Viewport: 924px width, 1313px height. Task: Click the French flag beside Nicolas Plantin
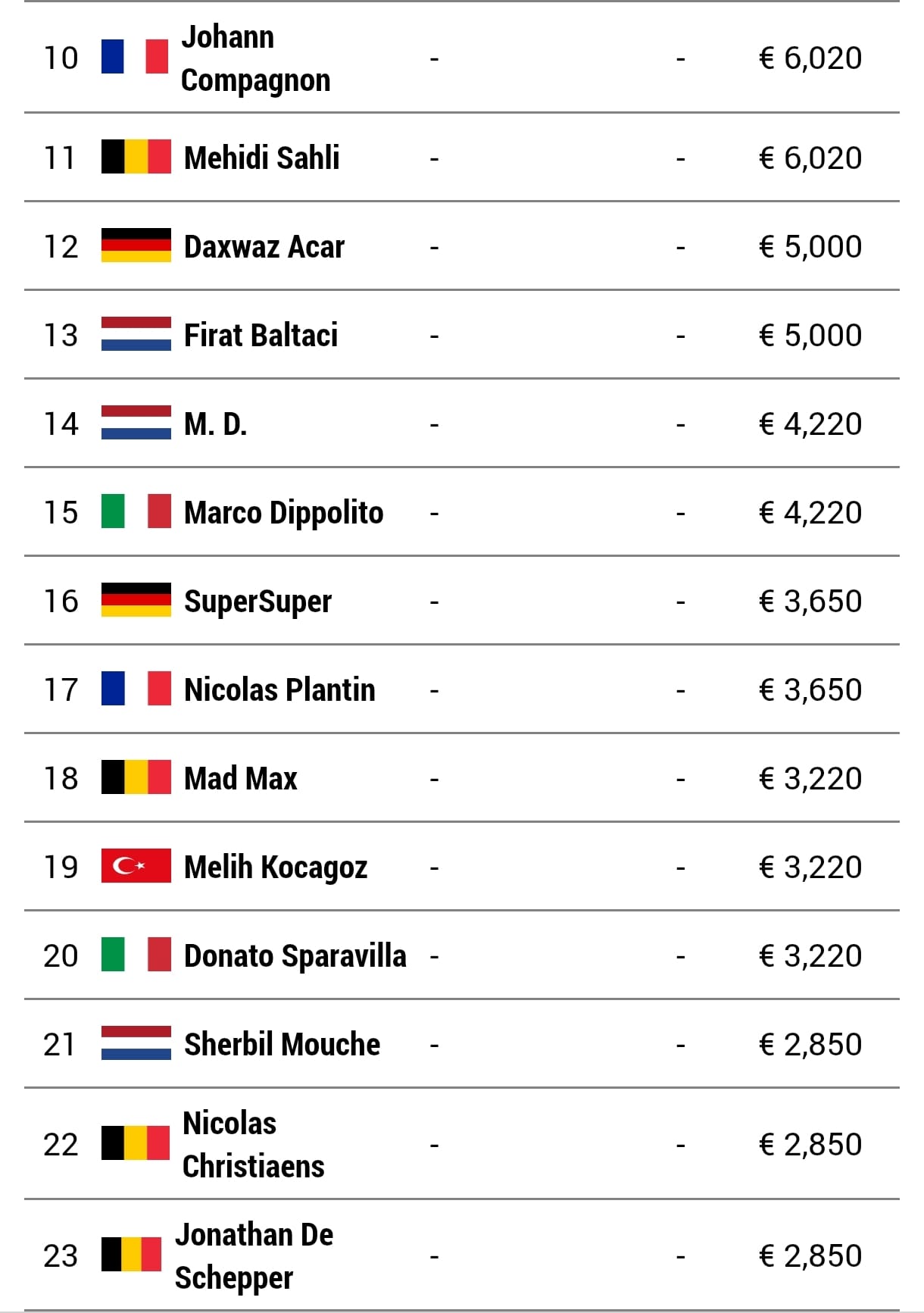point(136,689)
